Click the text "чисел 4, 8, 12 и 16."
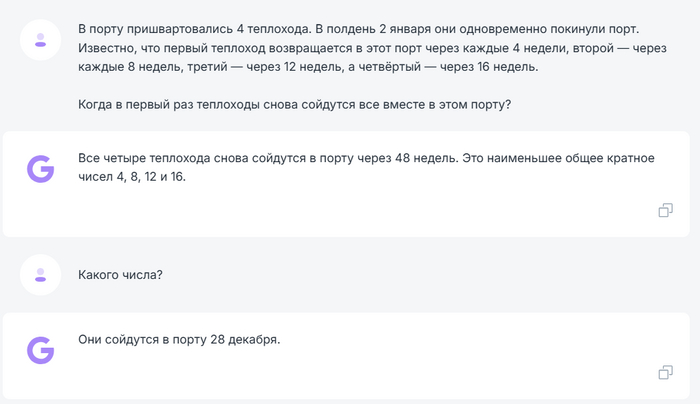Screen dimensions: 700x404 coord(132,177)
